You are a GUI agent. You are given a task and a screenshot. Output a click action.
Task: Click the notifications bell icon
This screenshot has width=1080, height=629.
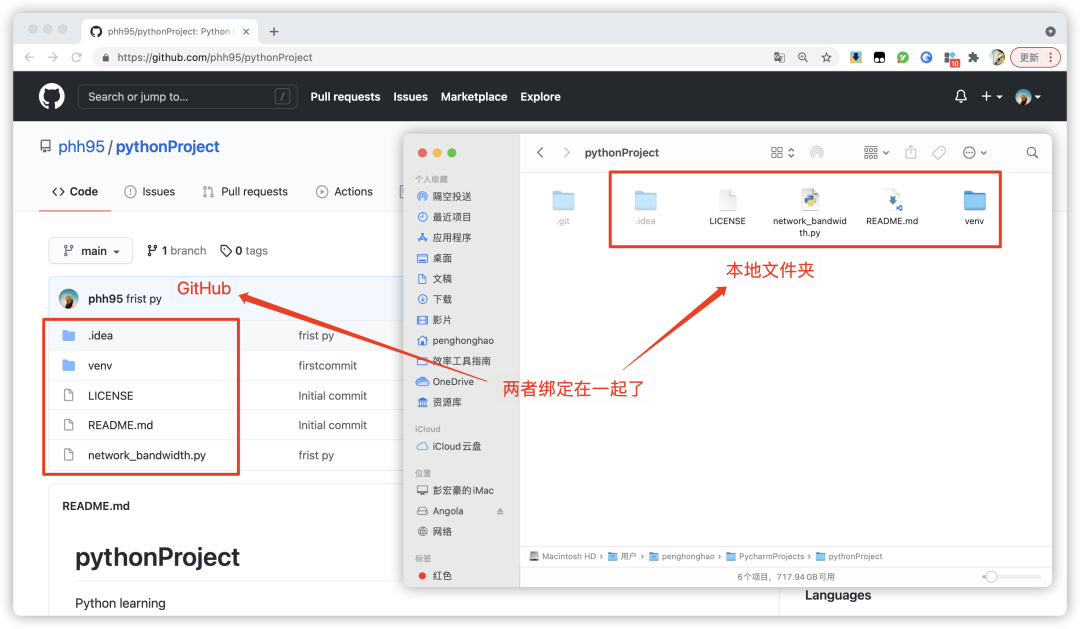click(x=960, y=96)
